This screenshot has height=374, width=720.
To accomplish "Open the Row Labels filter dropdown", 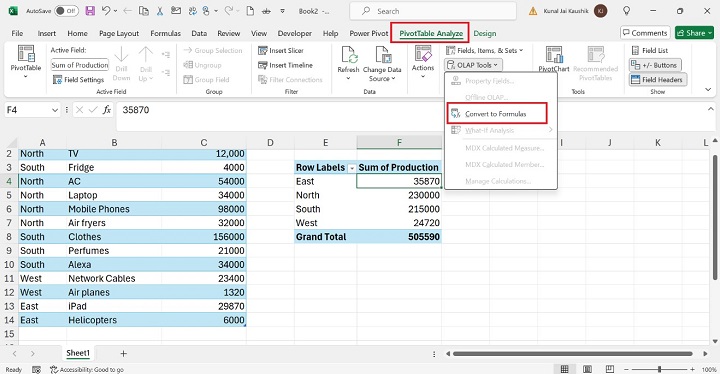I will coord(352,168).
